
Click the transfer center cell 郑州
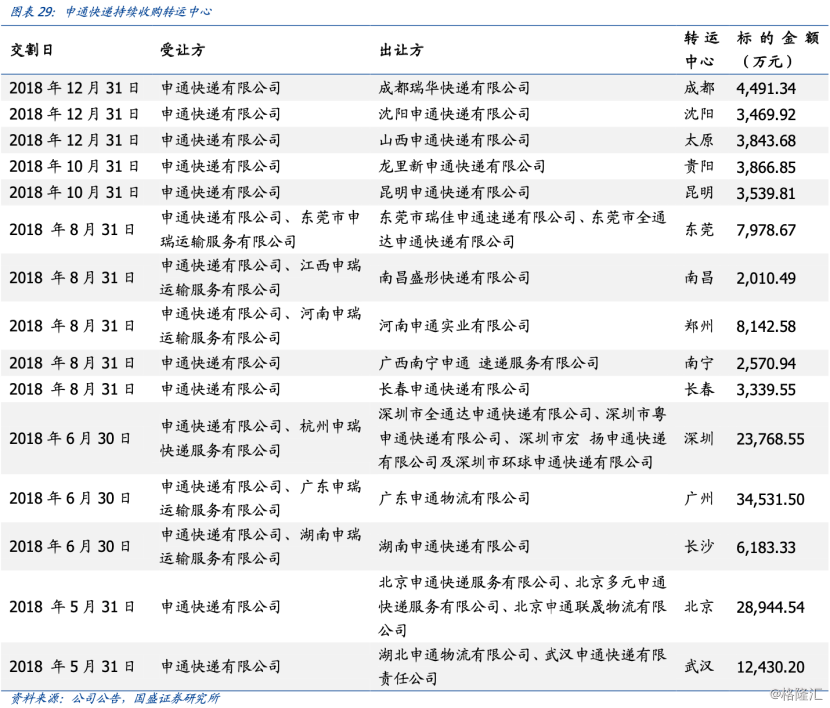click(699, 326)
